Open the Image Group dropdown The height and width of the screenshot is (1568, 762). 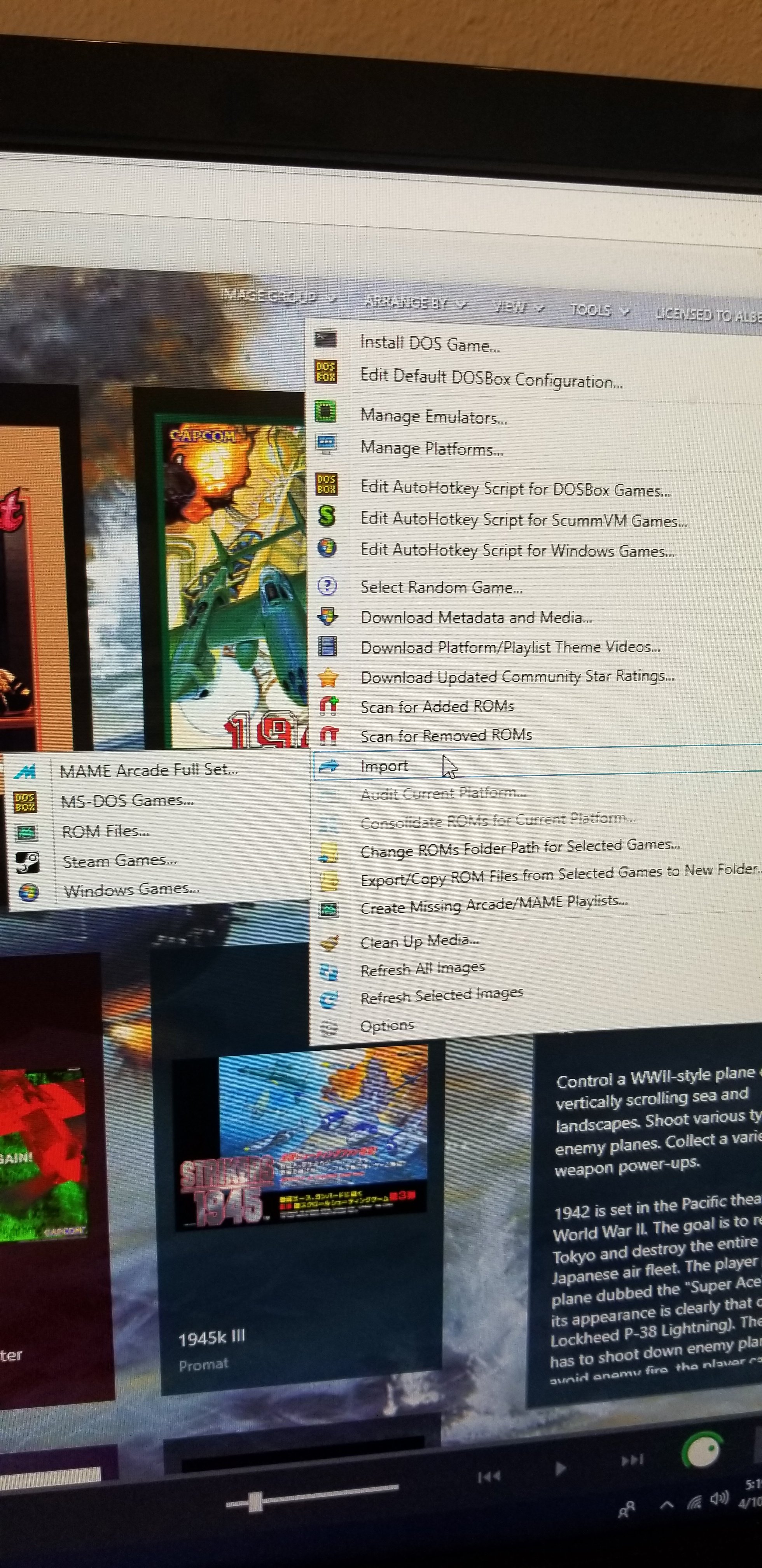[x=278, y=296]
